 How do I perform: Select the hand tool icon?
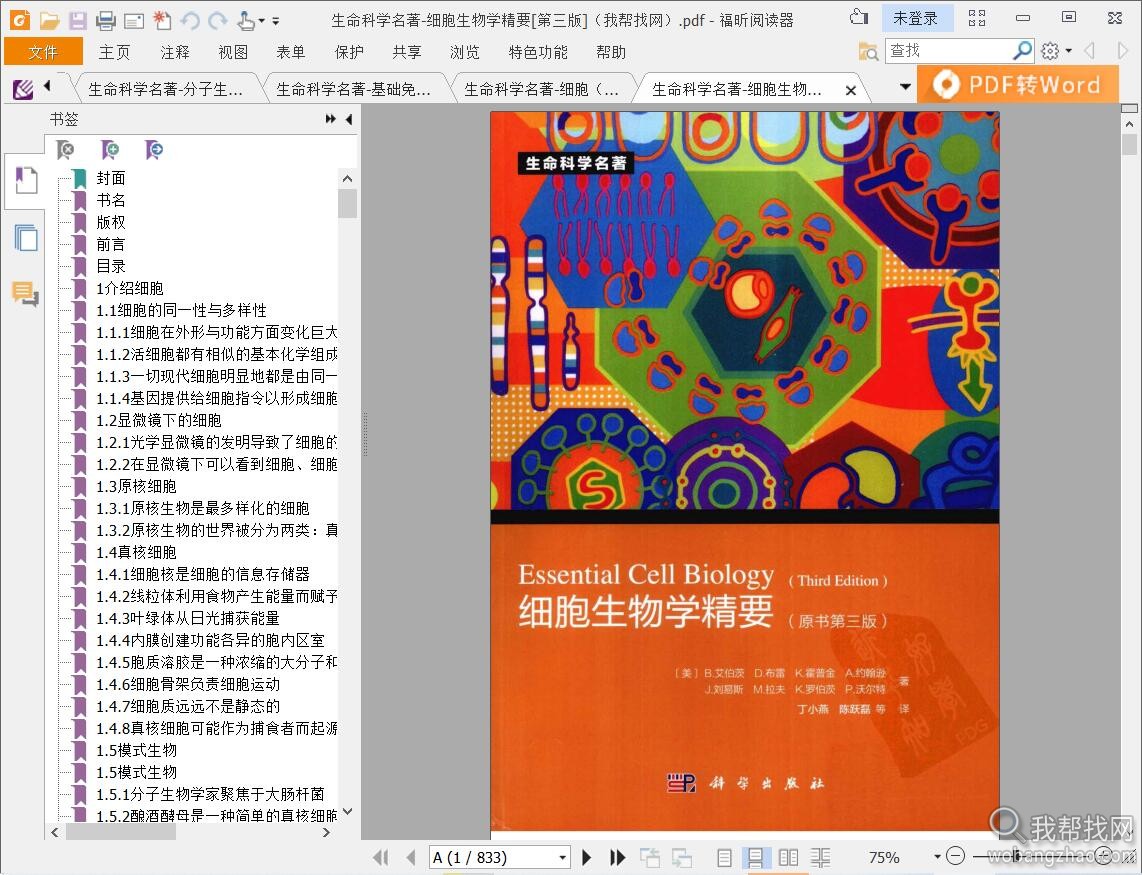tap(246, 20)
